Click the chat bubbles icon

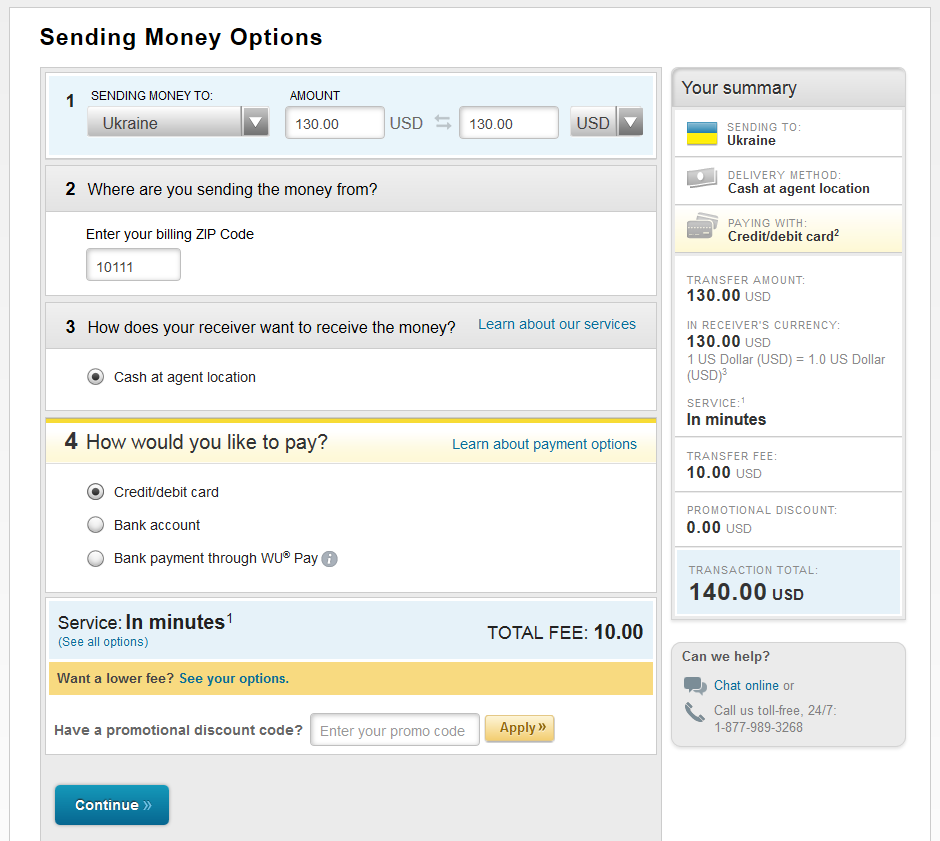coord(695,685)
